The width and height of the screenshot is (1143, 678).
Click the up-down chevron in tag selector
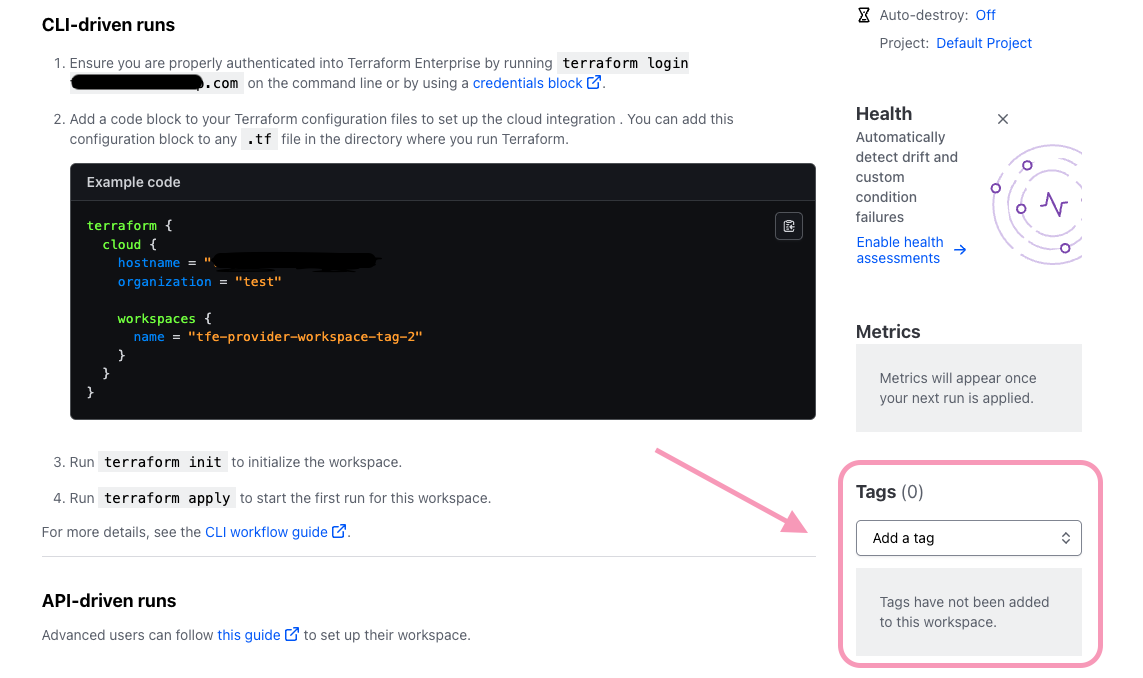[x=1066, y=538]
